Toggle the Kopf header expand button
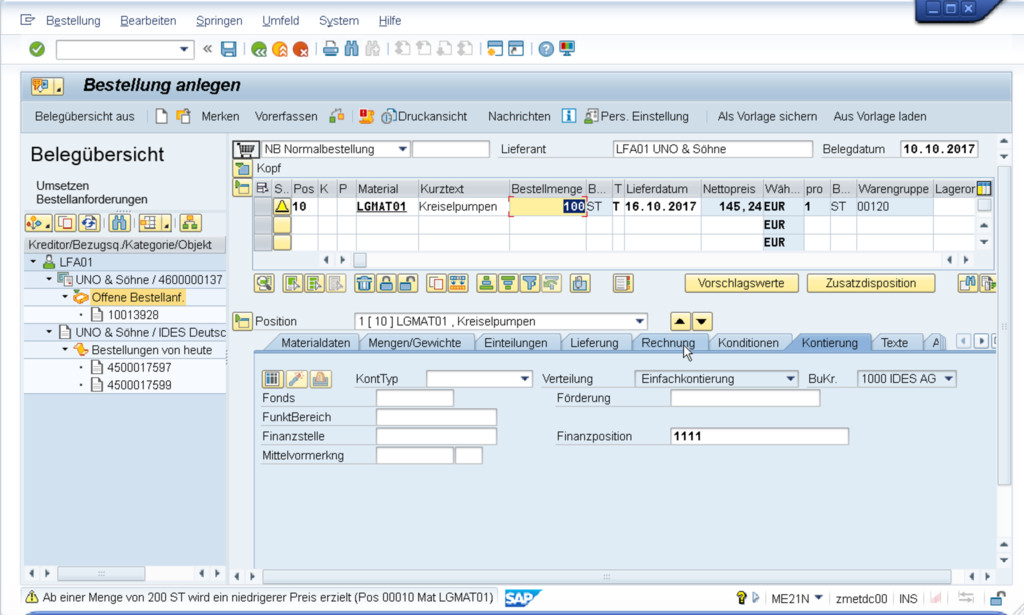 [x=241, y=168]
